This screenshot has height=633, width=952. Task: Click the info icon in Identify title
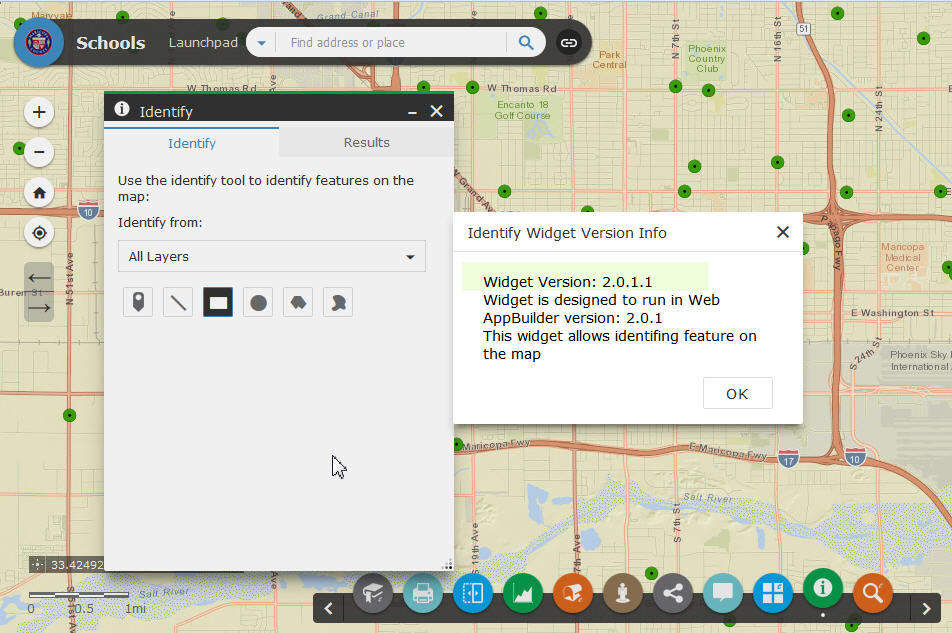coord(122,109)
